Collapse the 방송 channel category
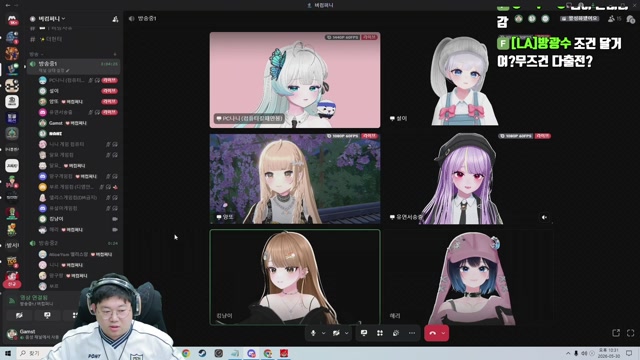Screen dimensions: 640x360 coord(36,54)
